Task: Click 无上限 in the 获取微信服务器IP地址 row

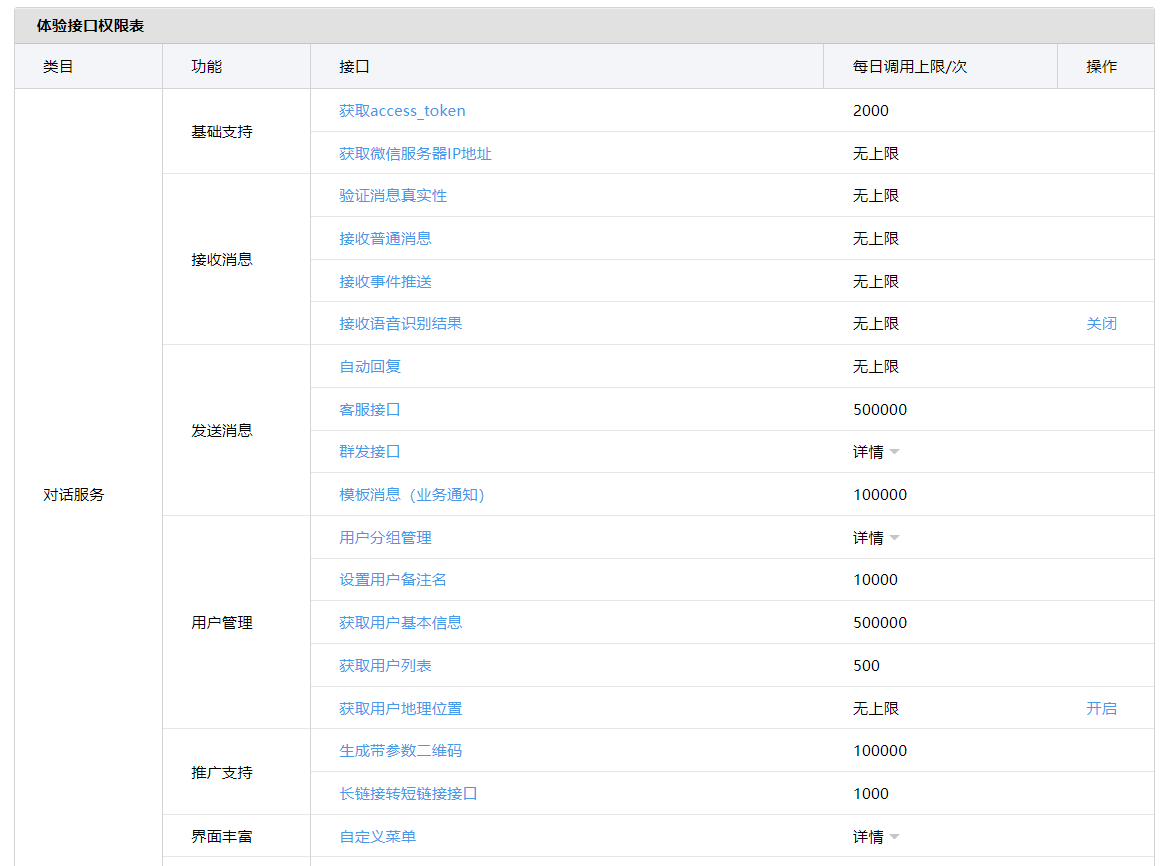Action: 875,154
